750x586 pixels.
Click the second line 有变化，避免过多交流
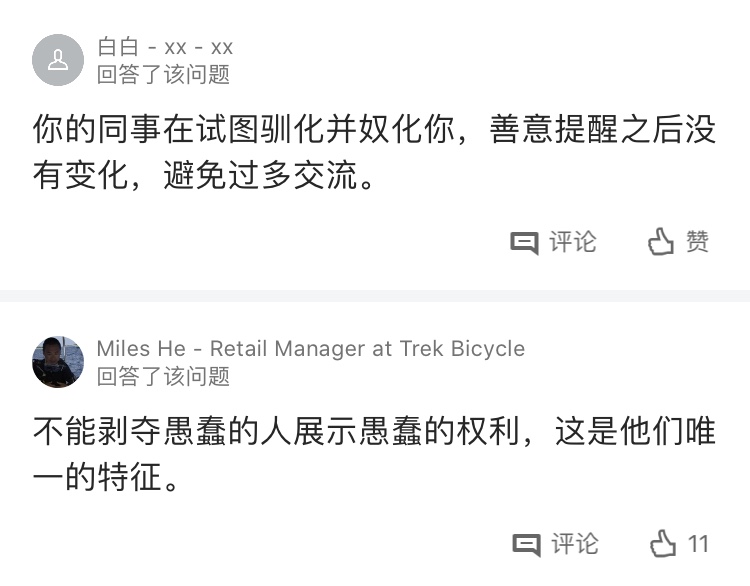point(204,175)
